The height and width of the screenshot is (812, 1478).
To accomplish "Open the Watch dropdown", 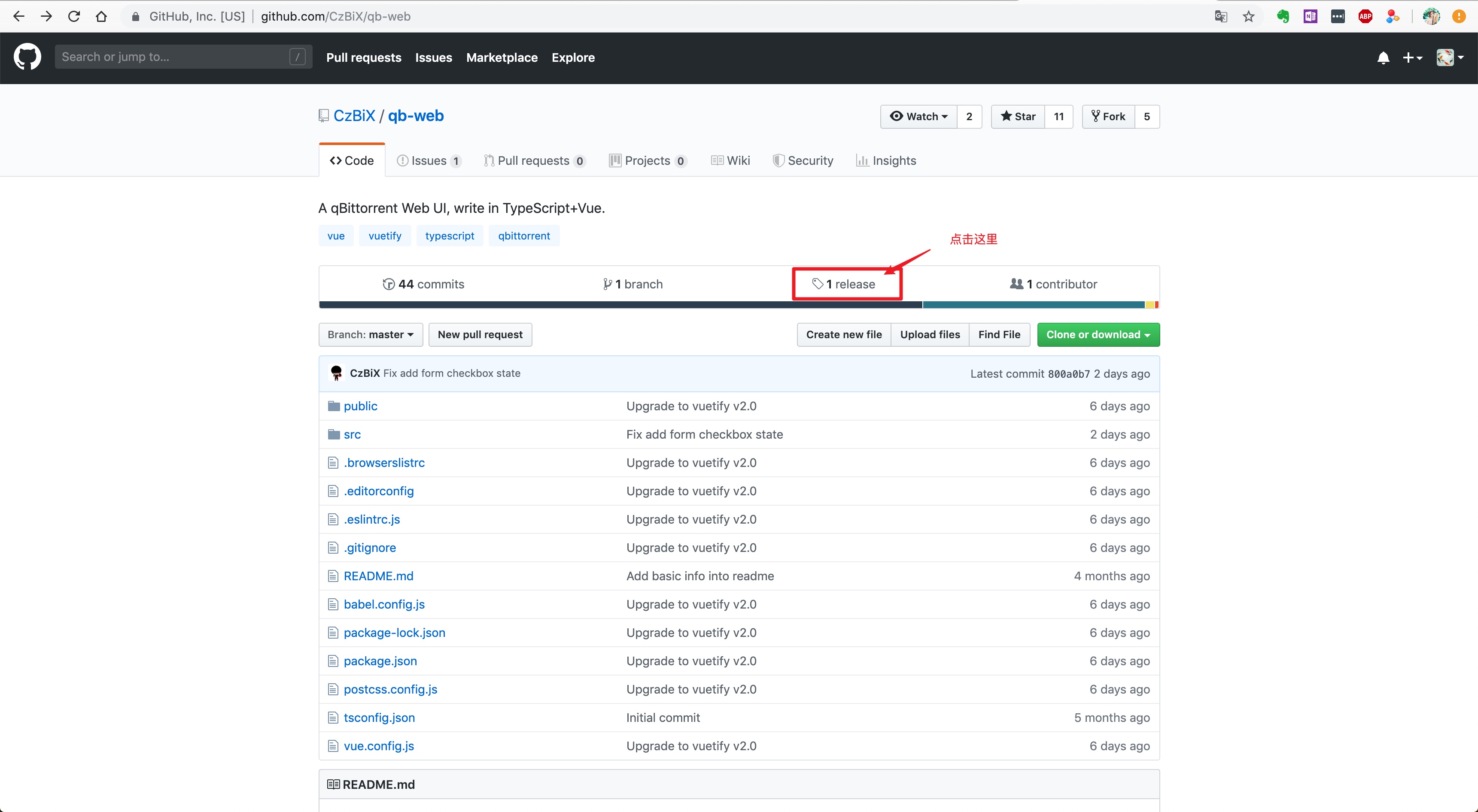I will coord(918,116).
